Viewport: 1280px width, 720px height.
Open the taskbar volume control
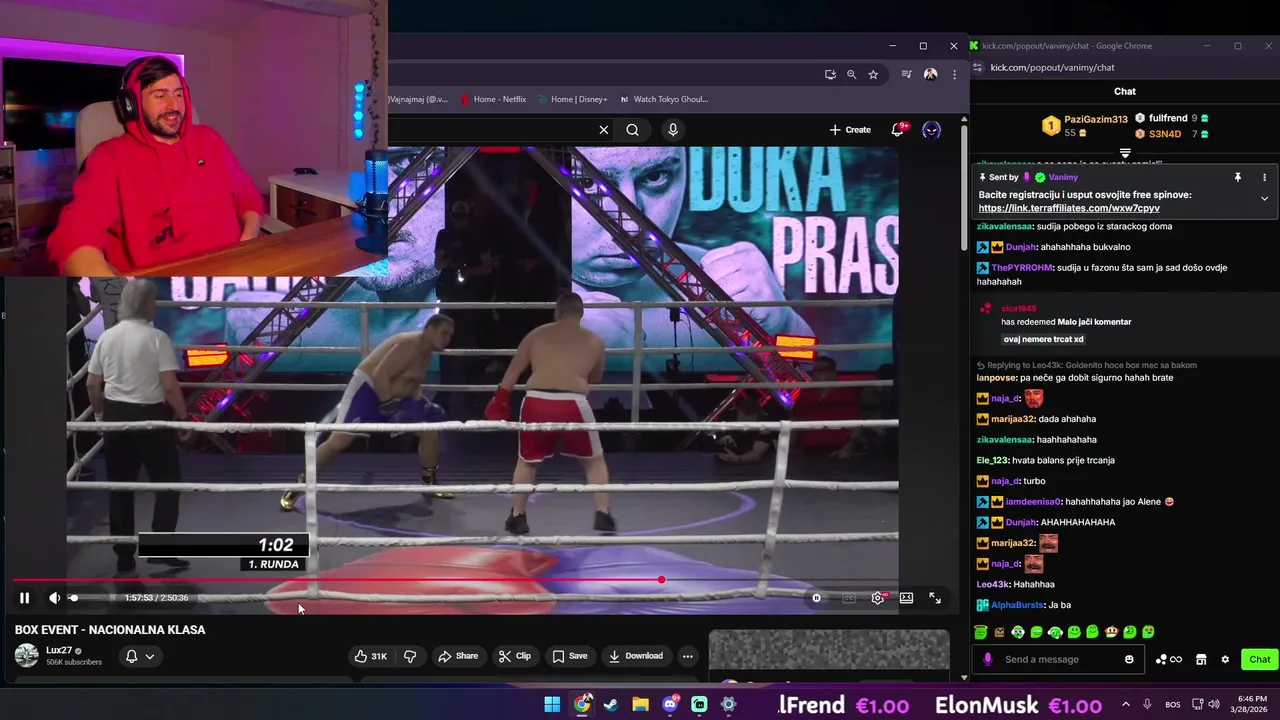click(x=1214, y=705)
